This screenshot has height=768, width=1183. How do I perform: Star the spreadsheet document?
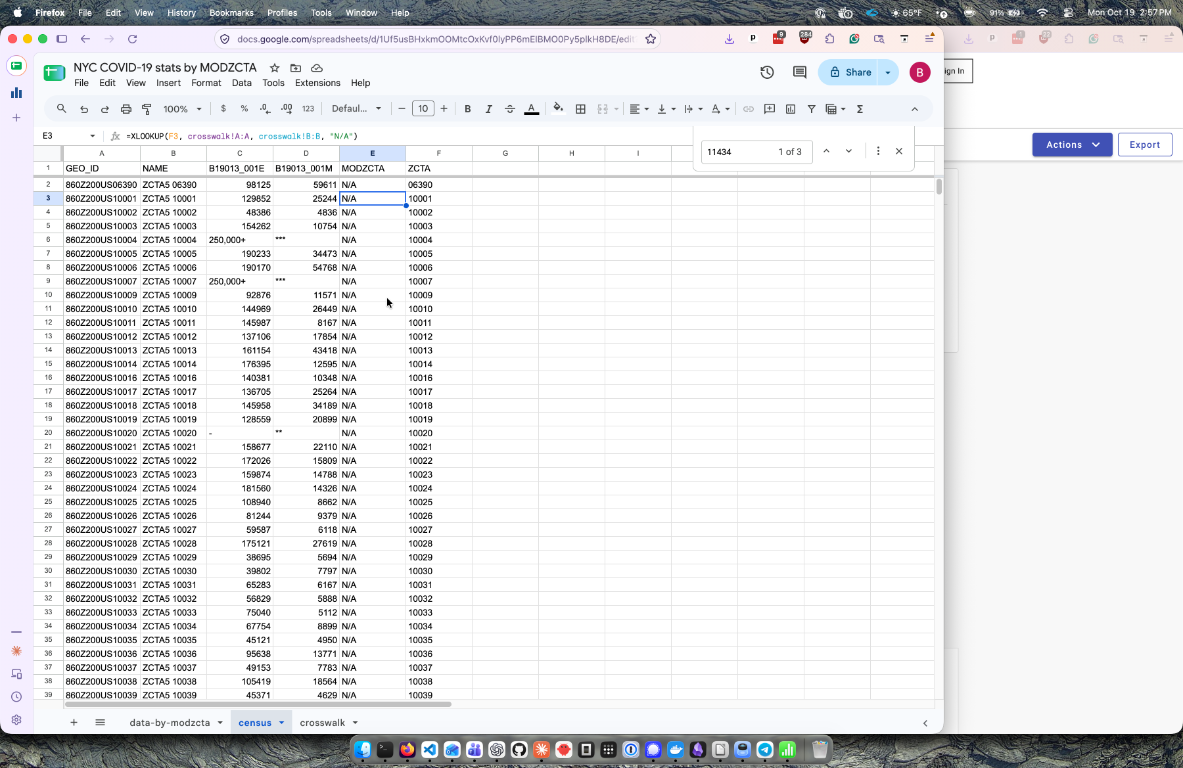275,68
